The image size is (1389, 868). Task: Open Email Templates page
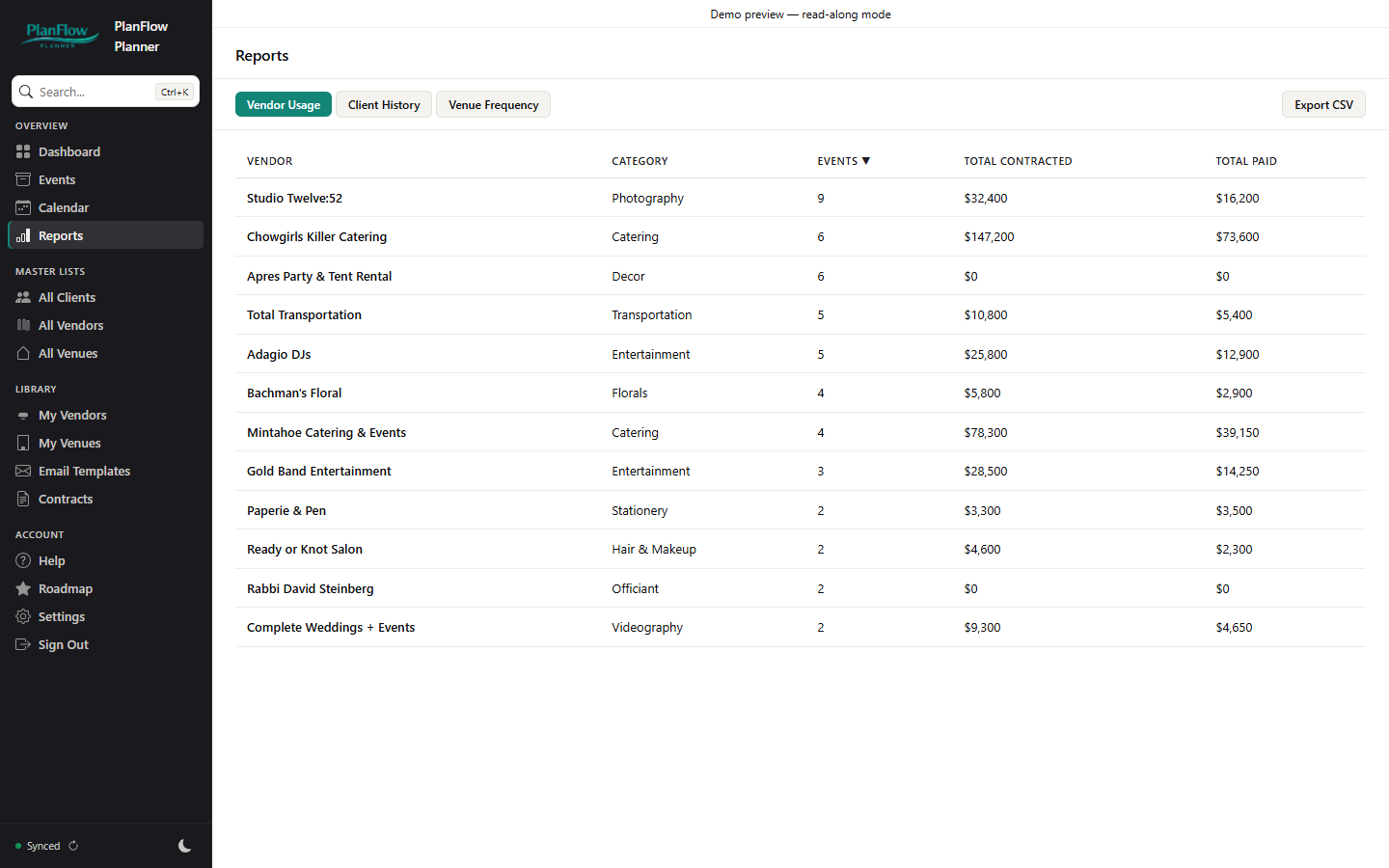pos(105,471)
